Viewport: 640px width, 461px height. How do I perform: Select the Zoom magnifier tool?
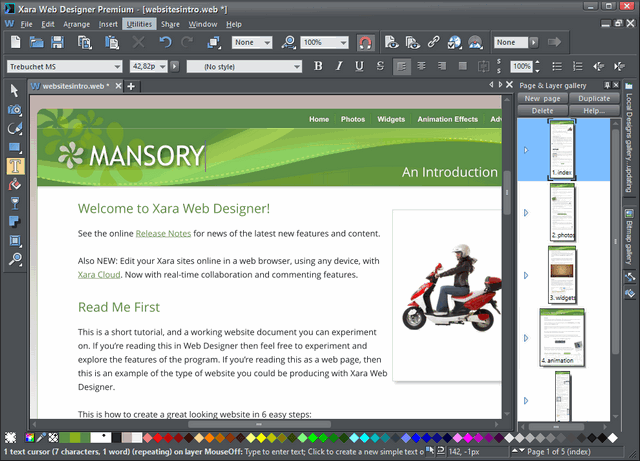coord(14,260)
